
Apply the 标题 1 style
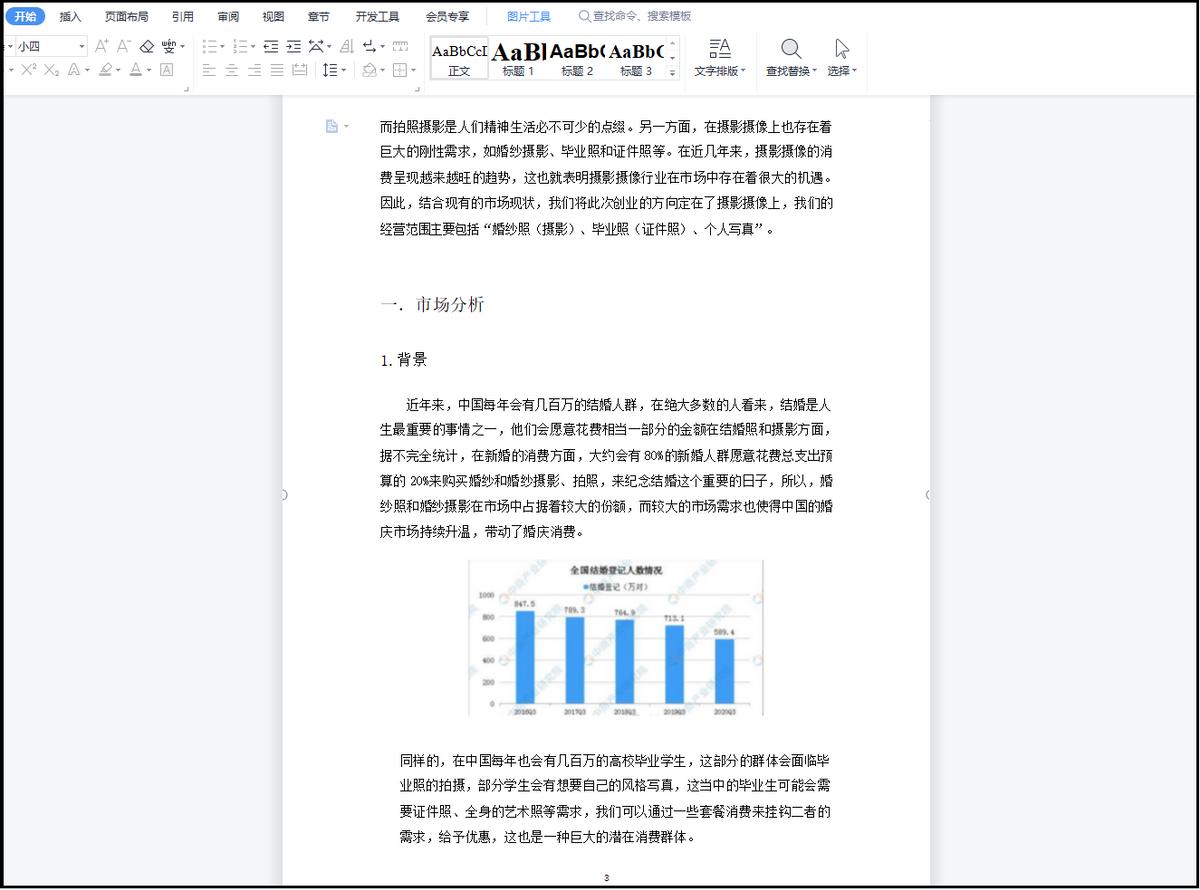tap(517, 55)
